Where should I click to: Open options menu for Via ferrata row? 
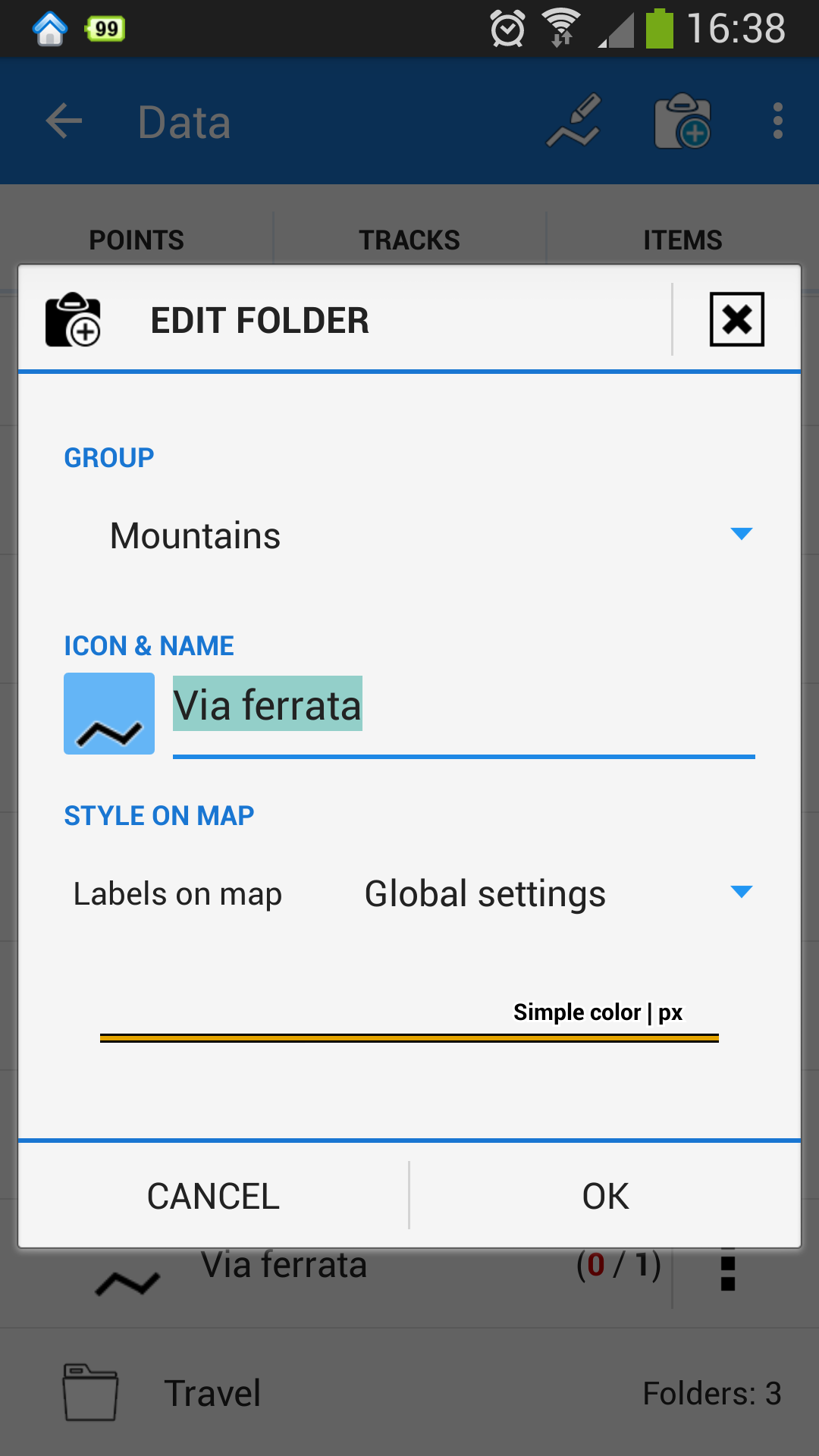click(728, 1269)
